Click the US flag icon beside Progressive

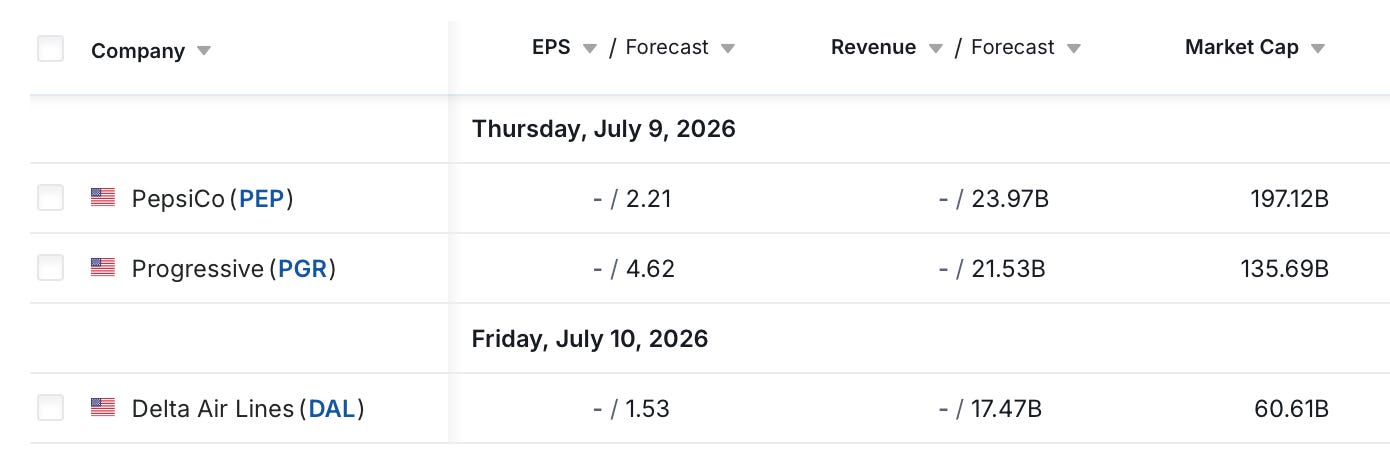(x=103, y=268)
